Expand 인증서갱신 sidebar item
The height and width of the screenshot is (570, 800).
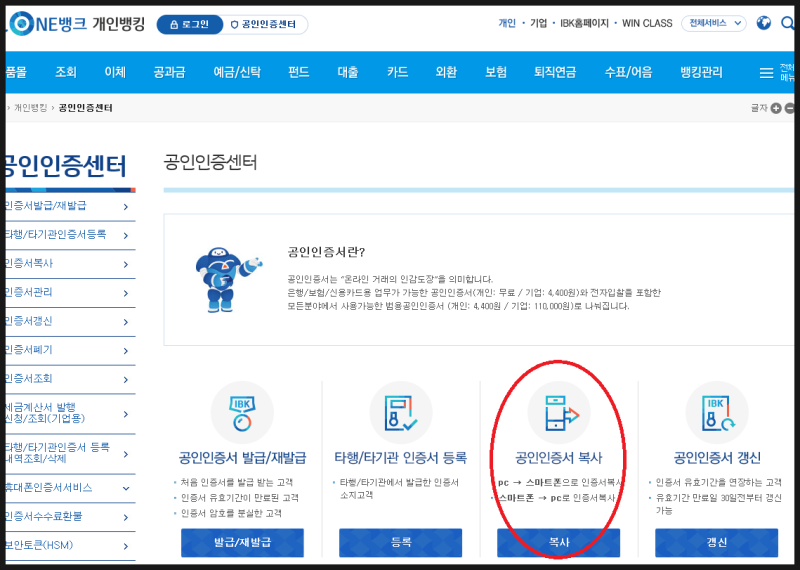pyautogui.click(x=68, y=321)
